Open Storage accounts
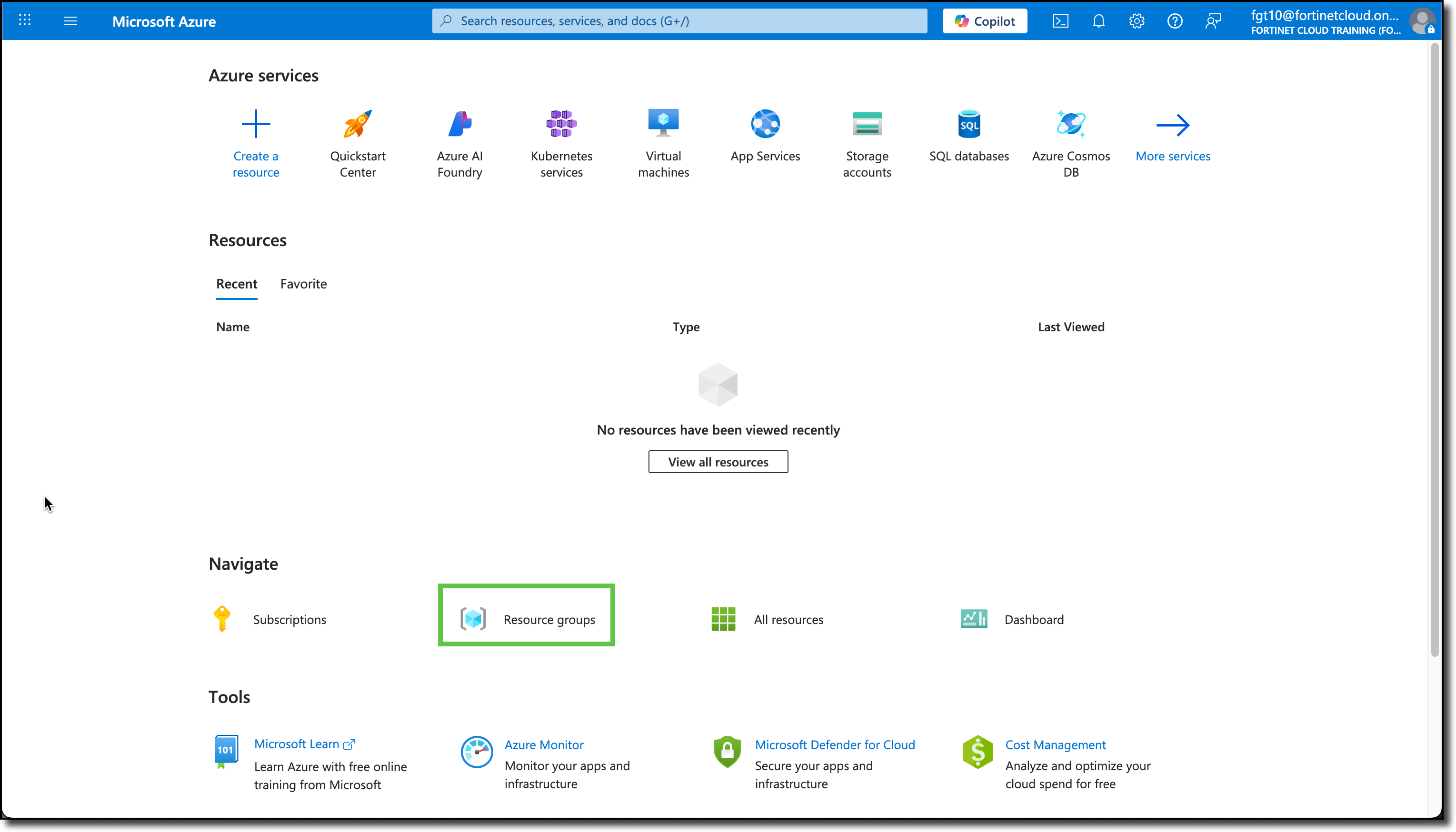The height and width of the screenshot is (832, 1456). [867, 143]
